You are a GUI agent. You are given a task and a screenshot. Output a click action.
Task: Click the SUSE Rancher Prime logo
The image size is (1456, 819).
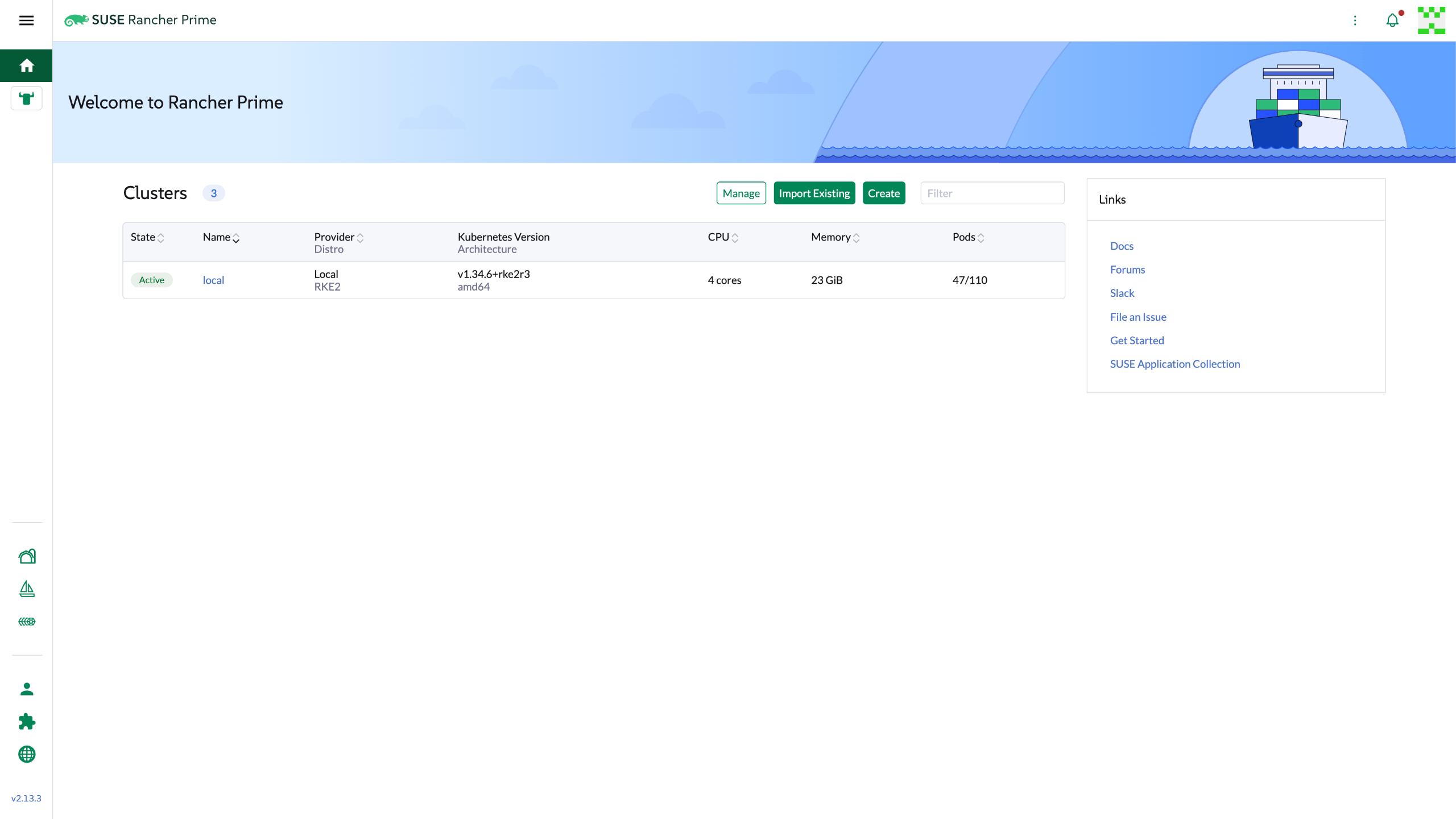click(140, 20)
